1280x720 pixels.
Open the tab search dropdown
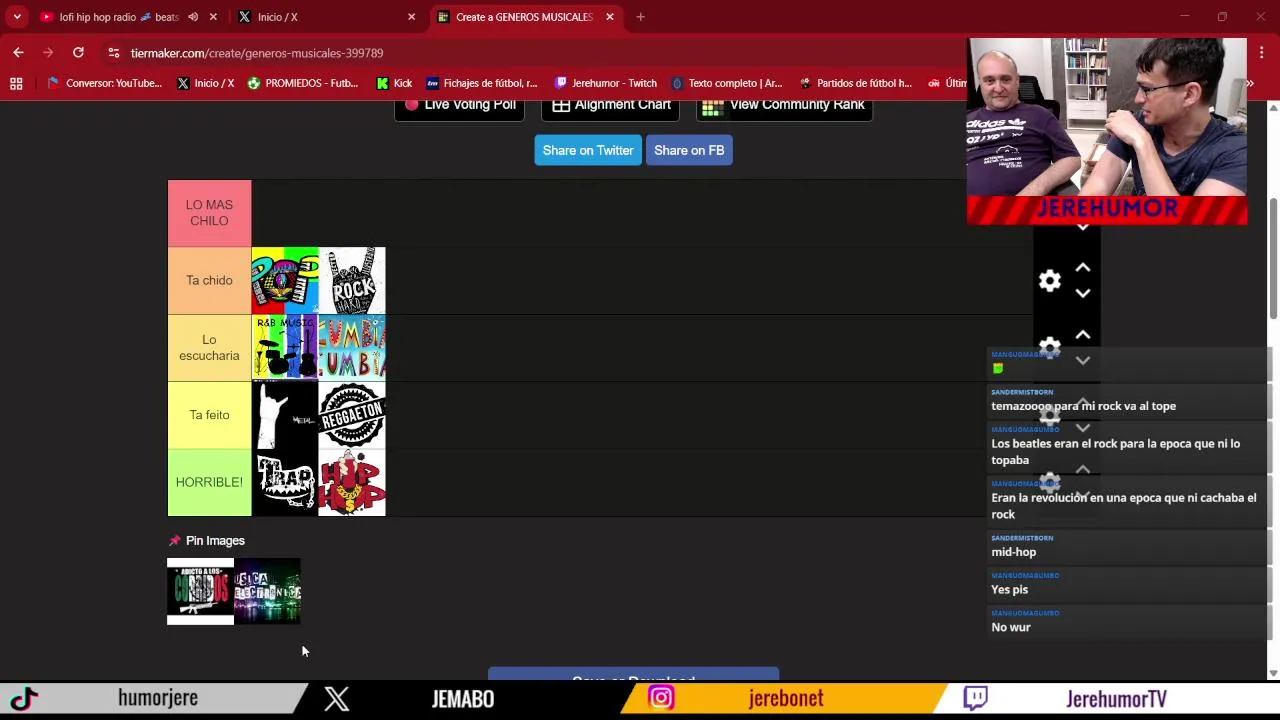pos(17,17)
